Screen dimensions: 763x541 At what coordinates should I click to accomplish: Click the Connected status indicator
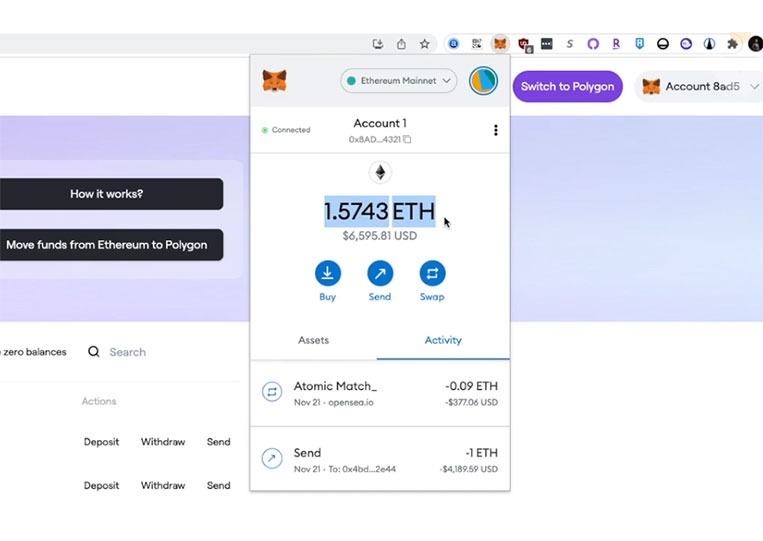coord(286,130)
